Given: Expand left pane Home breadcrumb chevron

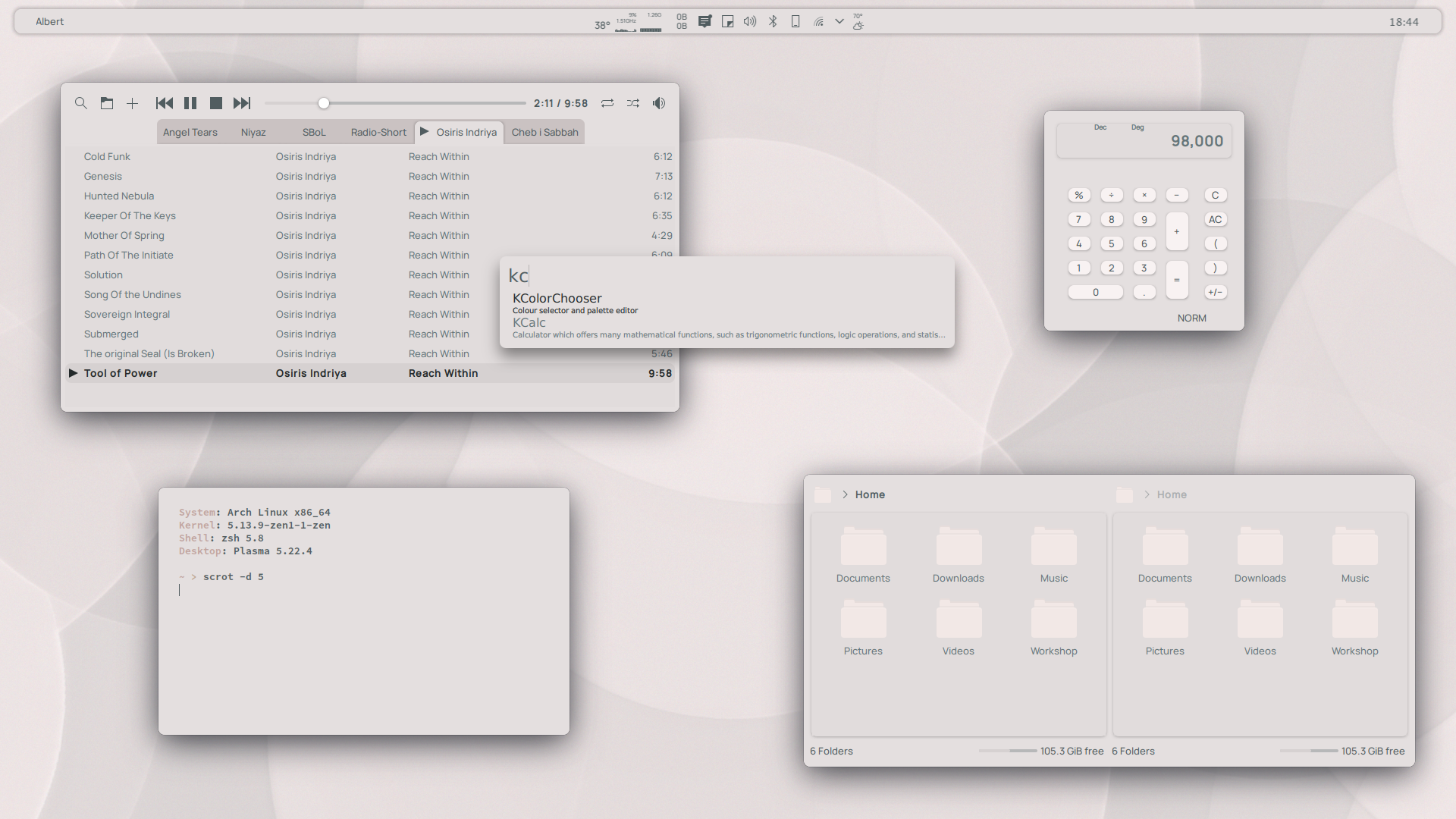Looking at the screenshot, I should pyautogui.click(x=845, y=494).
